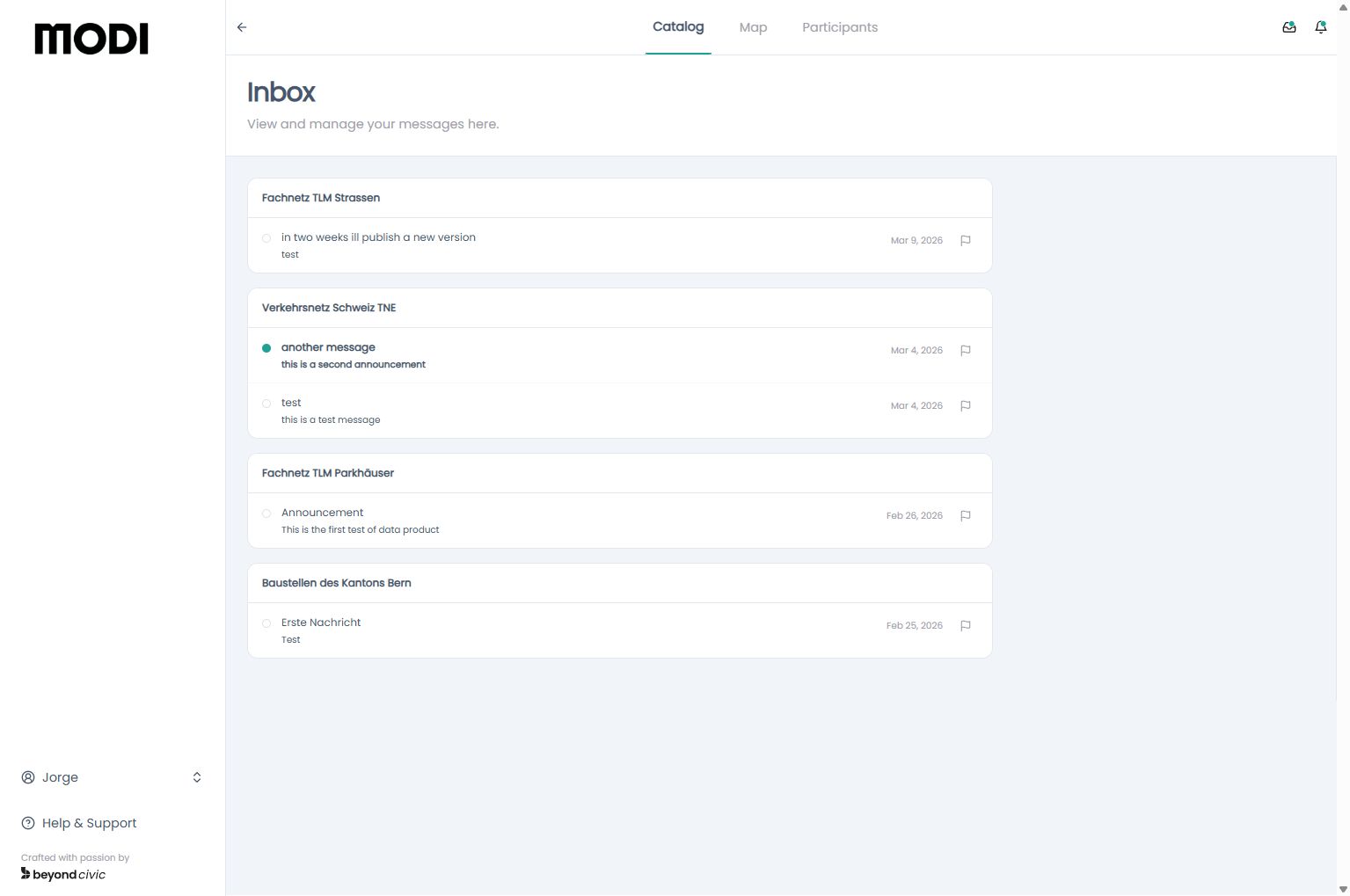The height and width of the screenshot is (896, 1350).
Task: Open the notifications bell icon
Action: coord(1321,27)
